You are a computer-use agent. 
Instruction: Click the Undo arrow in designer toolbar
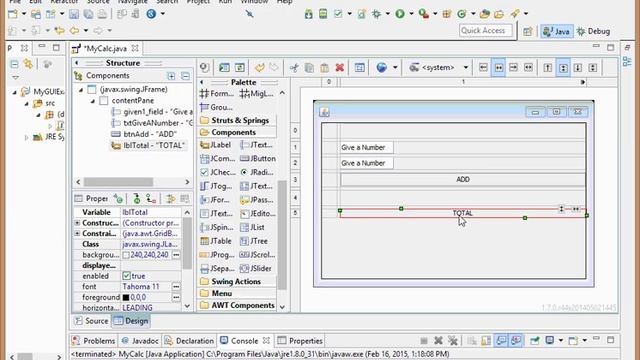(x=260, y=67)
